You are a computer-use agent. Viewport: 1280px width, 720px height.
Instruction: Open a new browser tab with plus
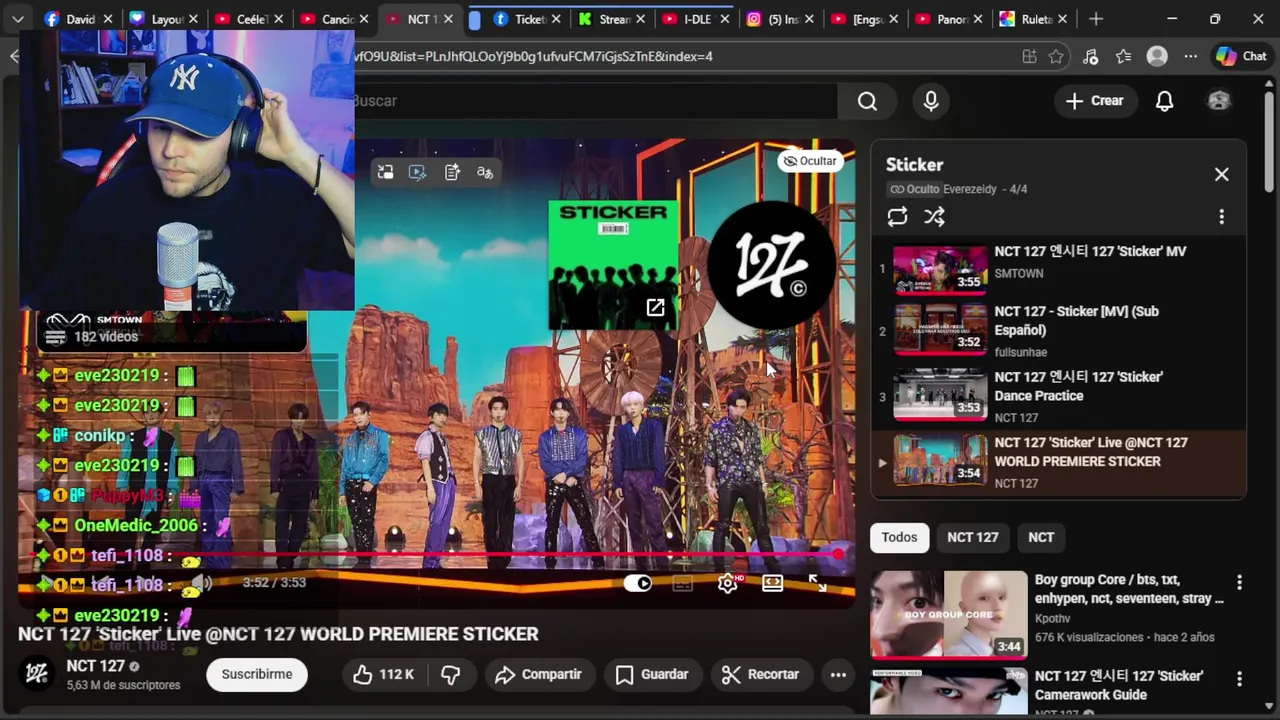tap(1096, 19)
